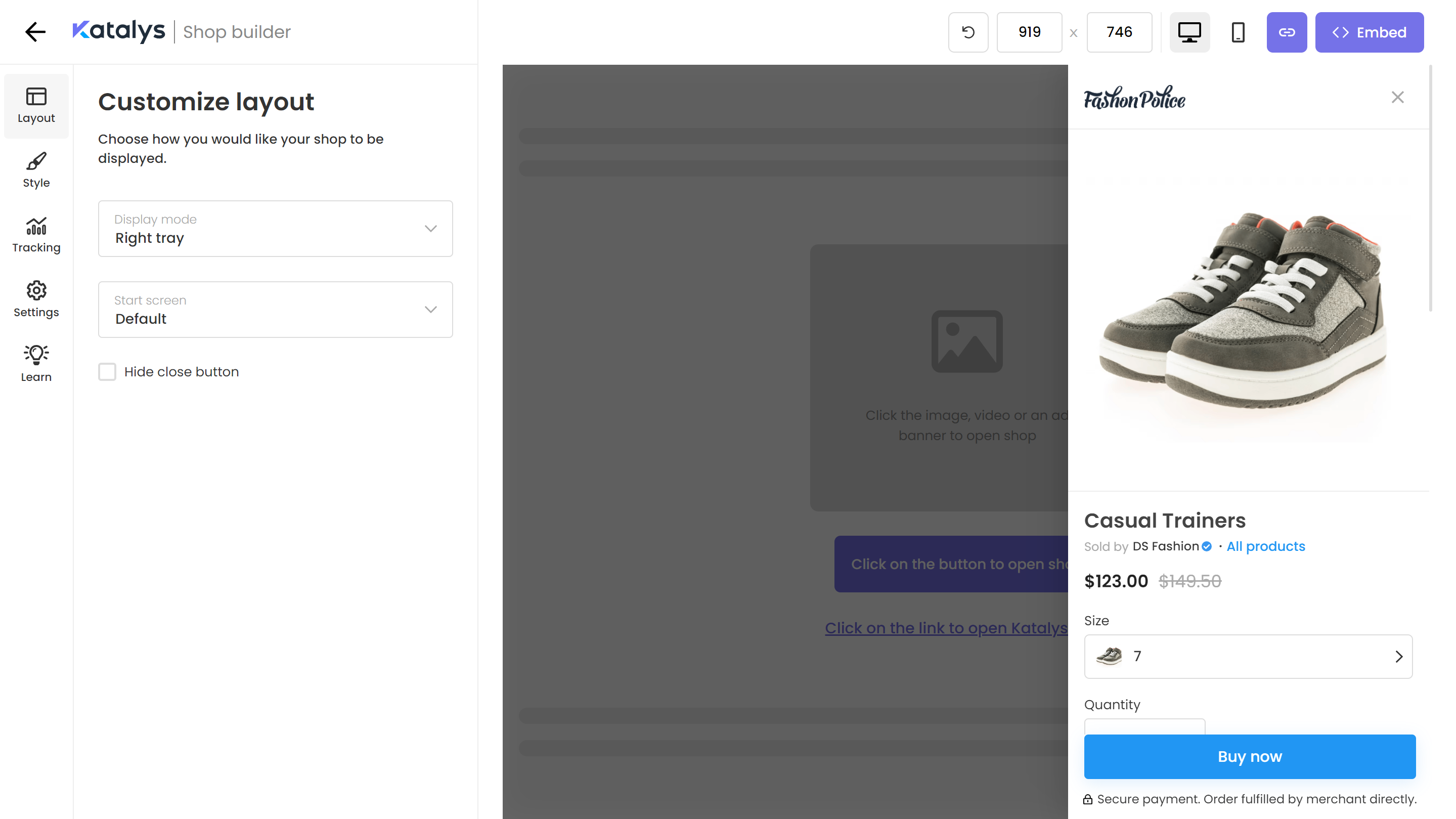The image size is (1456, 819).
Task: Open the Settings gear section
Action: coord(36,299)
